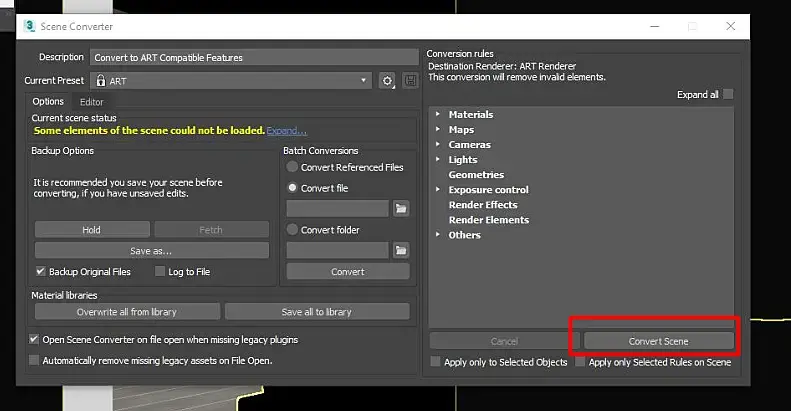Click the Expand... link in scene status
The image size is (791, 411).
[287, 131]
